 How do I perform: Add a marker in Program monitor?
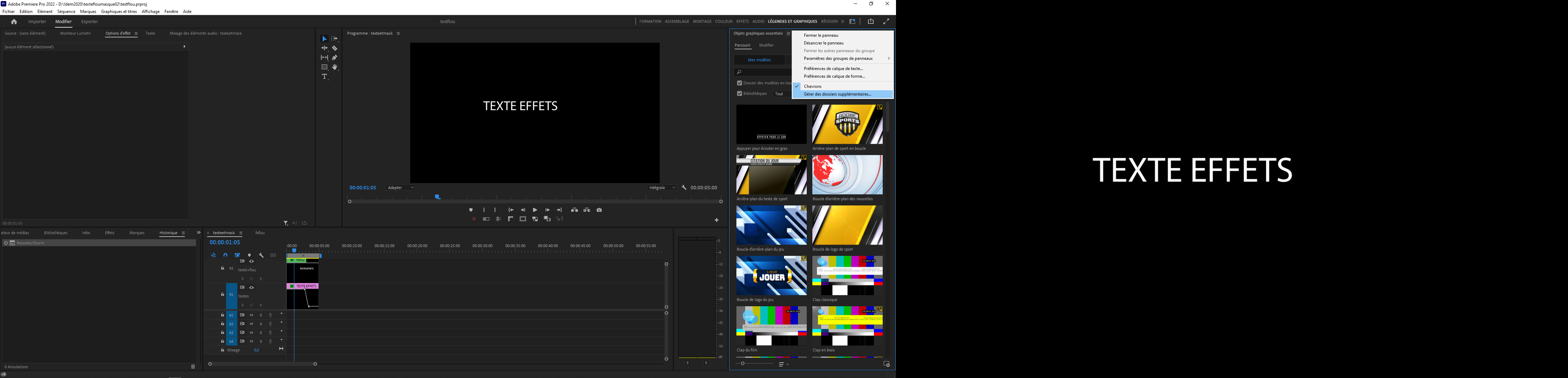click(470, 210)
